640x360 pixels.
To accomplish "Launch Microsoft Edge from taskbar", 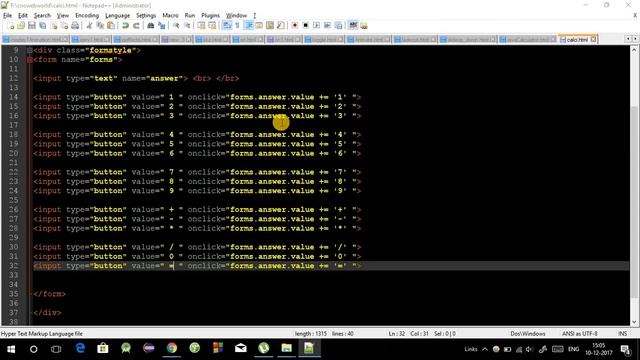I will pyautogui.click(x=80, y=348).
